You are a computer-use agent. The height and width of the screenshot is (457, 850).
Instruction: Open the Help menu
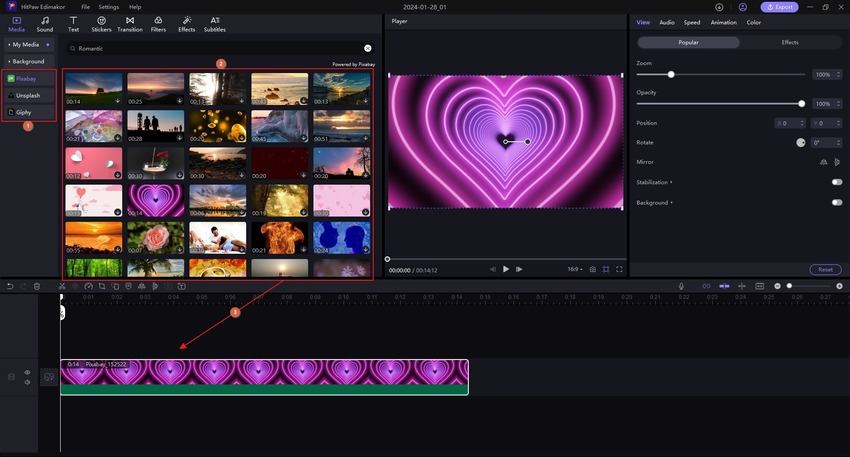point(135,7)
